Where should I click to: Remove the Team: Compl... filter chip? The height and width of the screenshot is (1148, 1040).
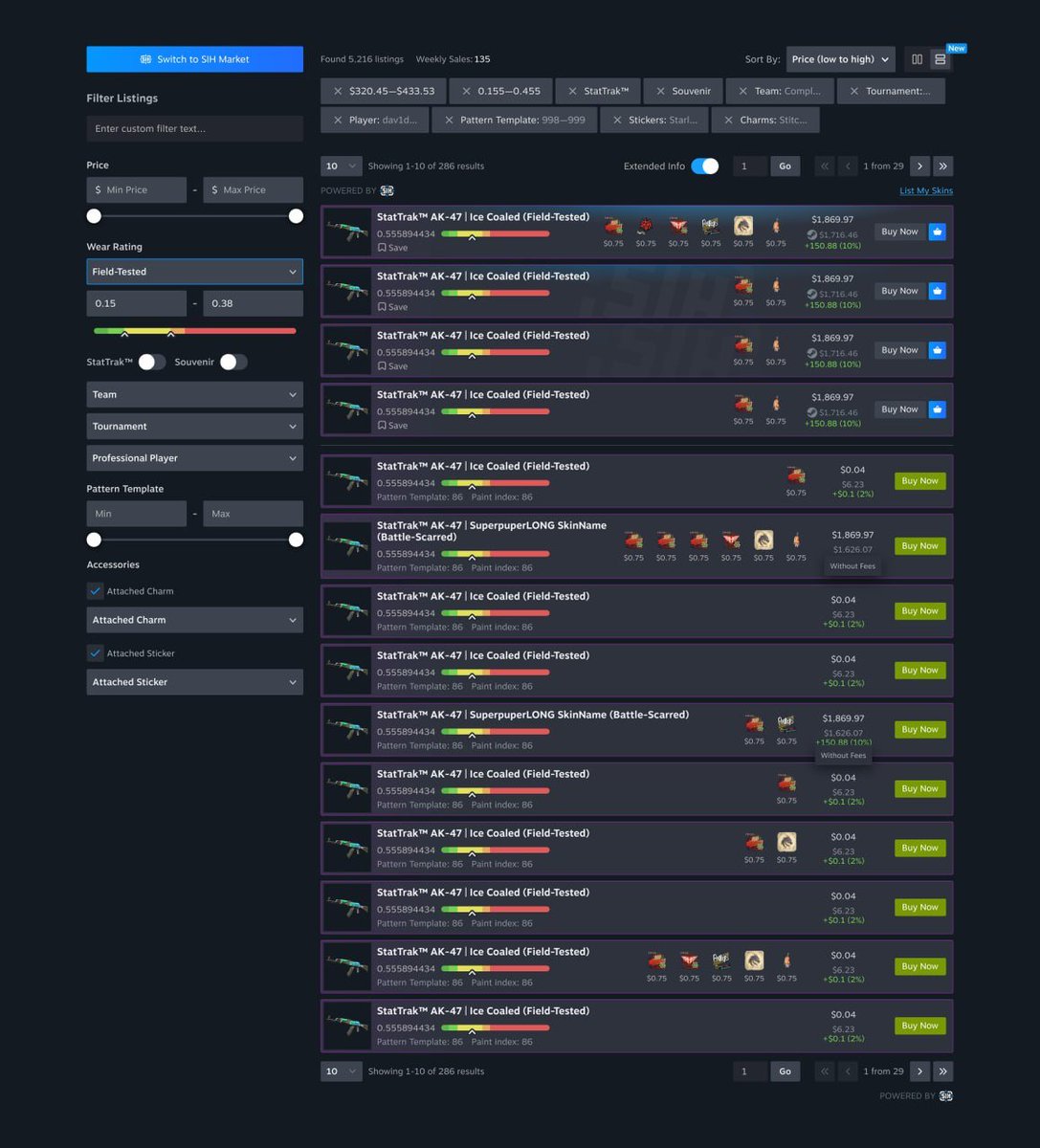(742, 91)
